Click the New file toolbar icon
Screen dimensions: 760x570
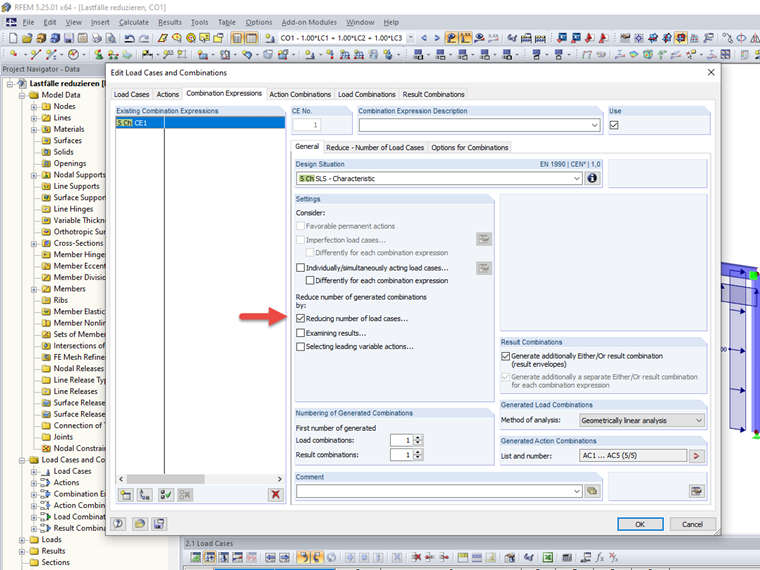(13, 38)
